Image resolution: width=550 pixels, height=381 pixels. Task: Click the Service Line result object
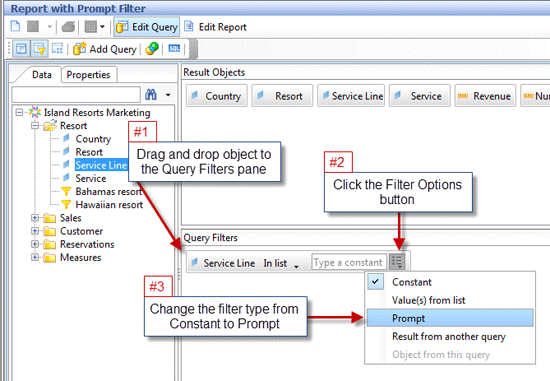[x=351, y=96]
